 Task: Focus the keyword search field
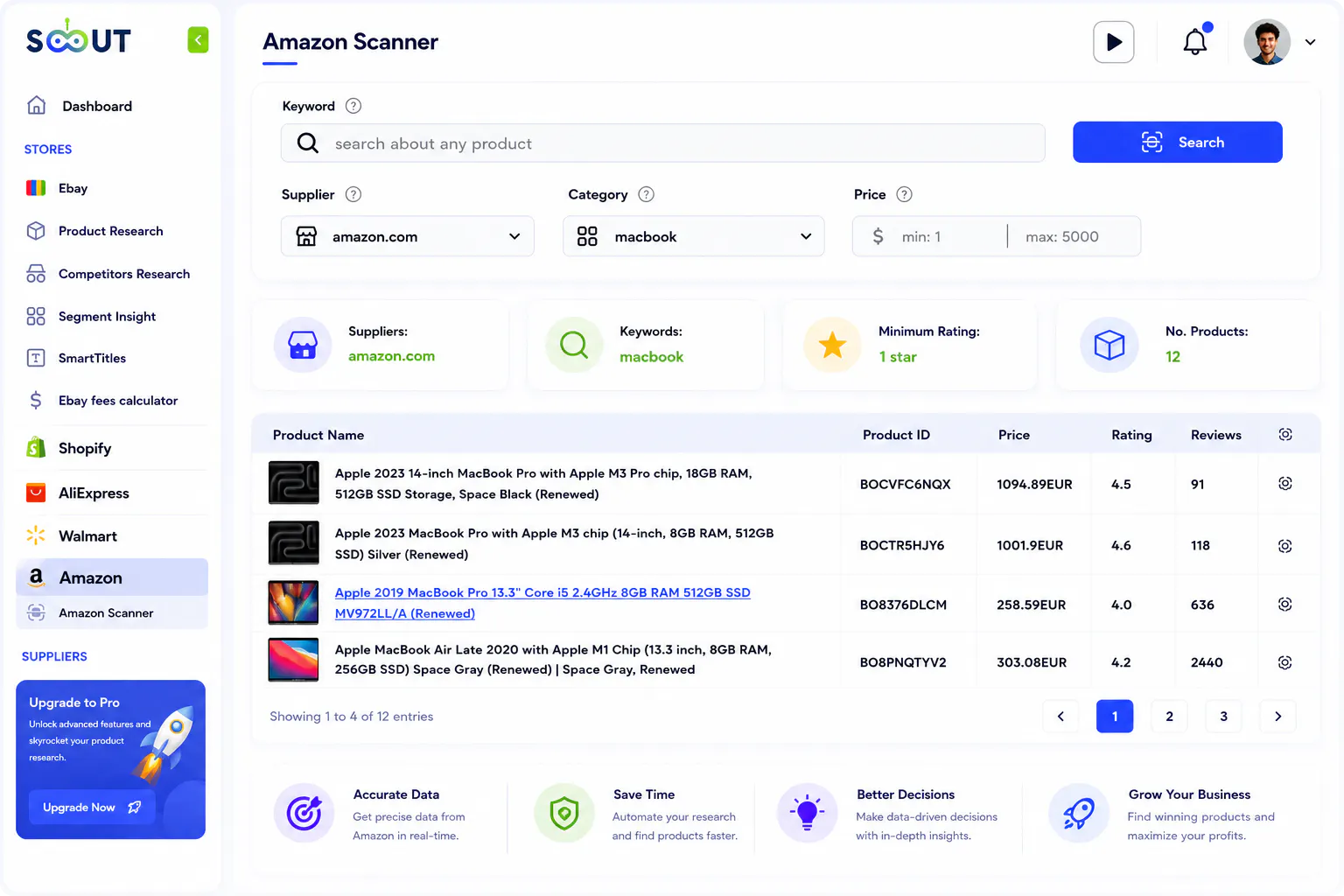(663, 143)
